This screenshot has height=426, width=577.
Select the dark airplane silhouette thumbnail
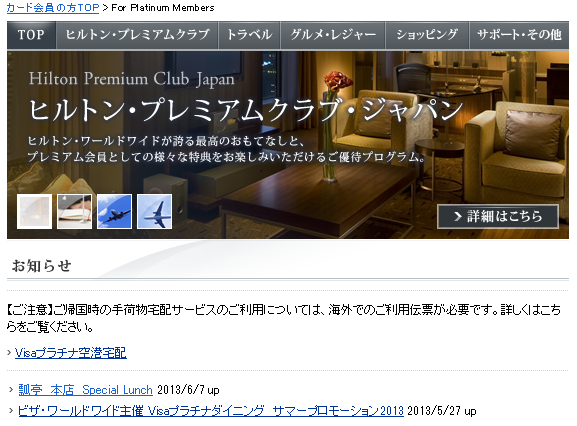tap(114, 212)
